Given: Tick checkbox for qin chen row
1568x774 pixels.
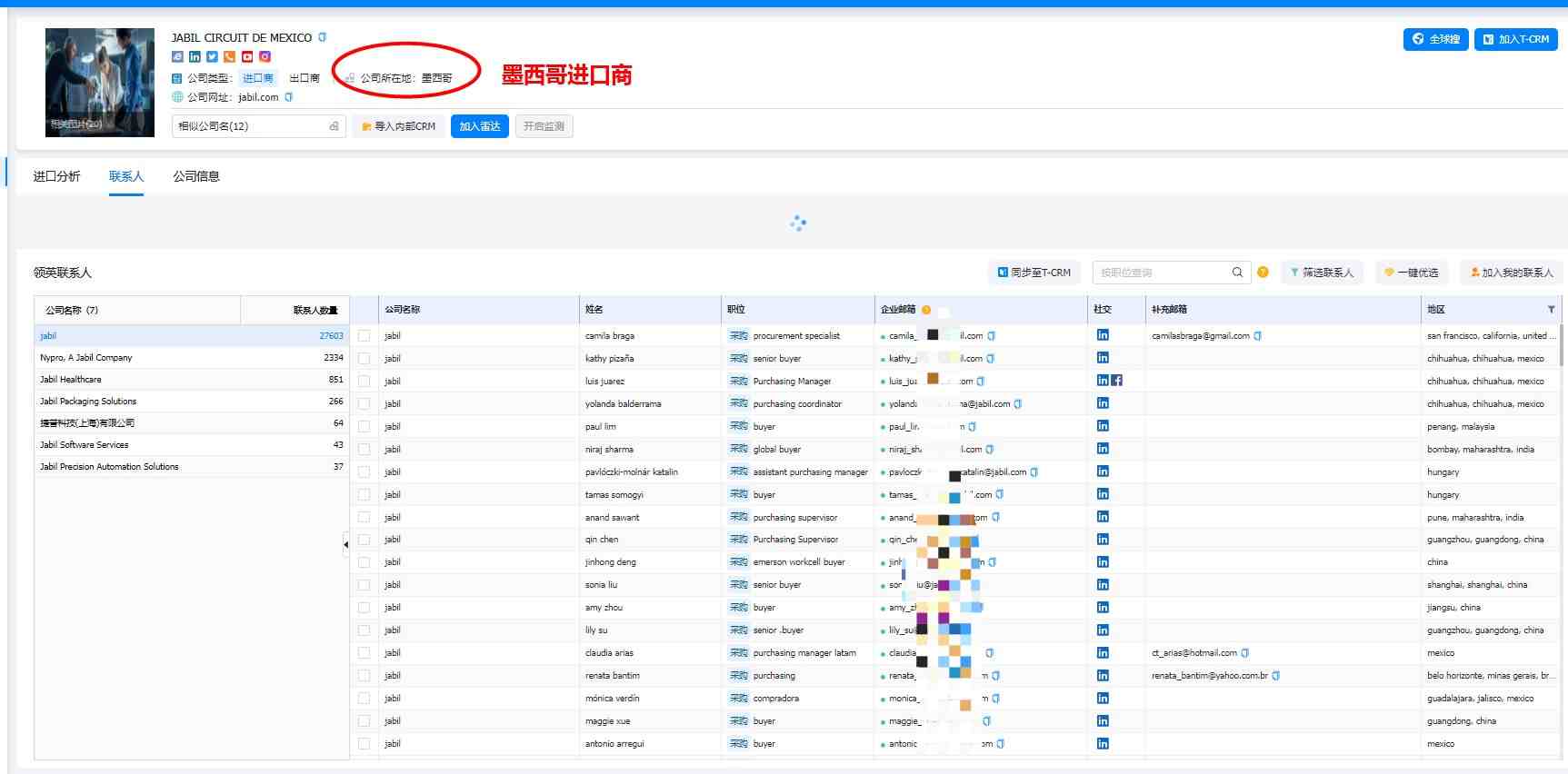Looking at the screenshot, I should pos(365,540).
